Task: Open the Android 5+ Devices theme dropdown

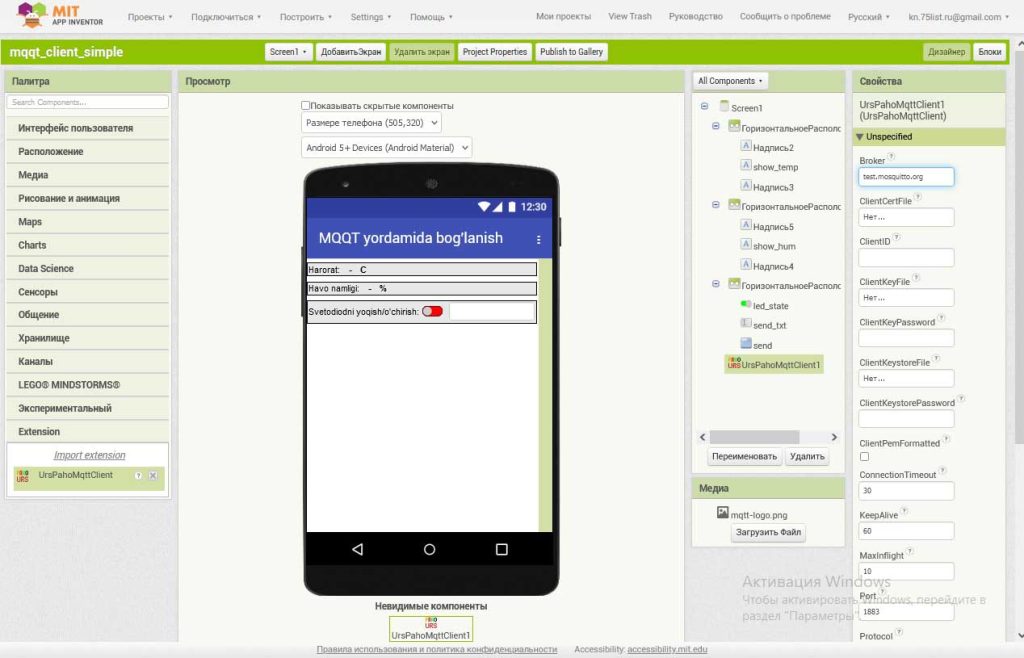Action: click(386, 148)
